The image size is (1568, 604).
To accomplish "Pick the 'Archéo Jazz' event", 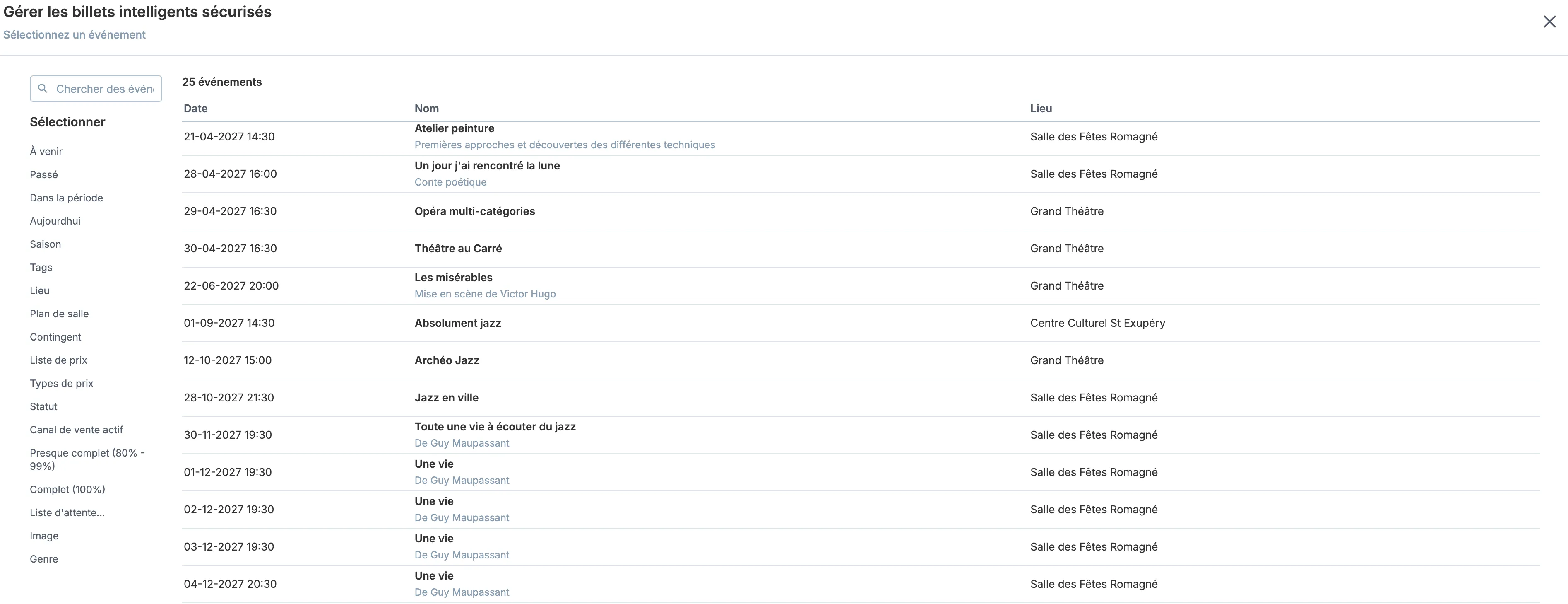I will (x=861, y=360).
